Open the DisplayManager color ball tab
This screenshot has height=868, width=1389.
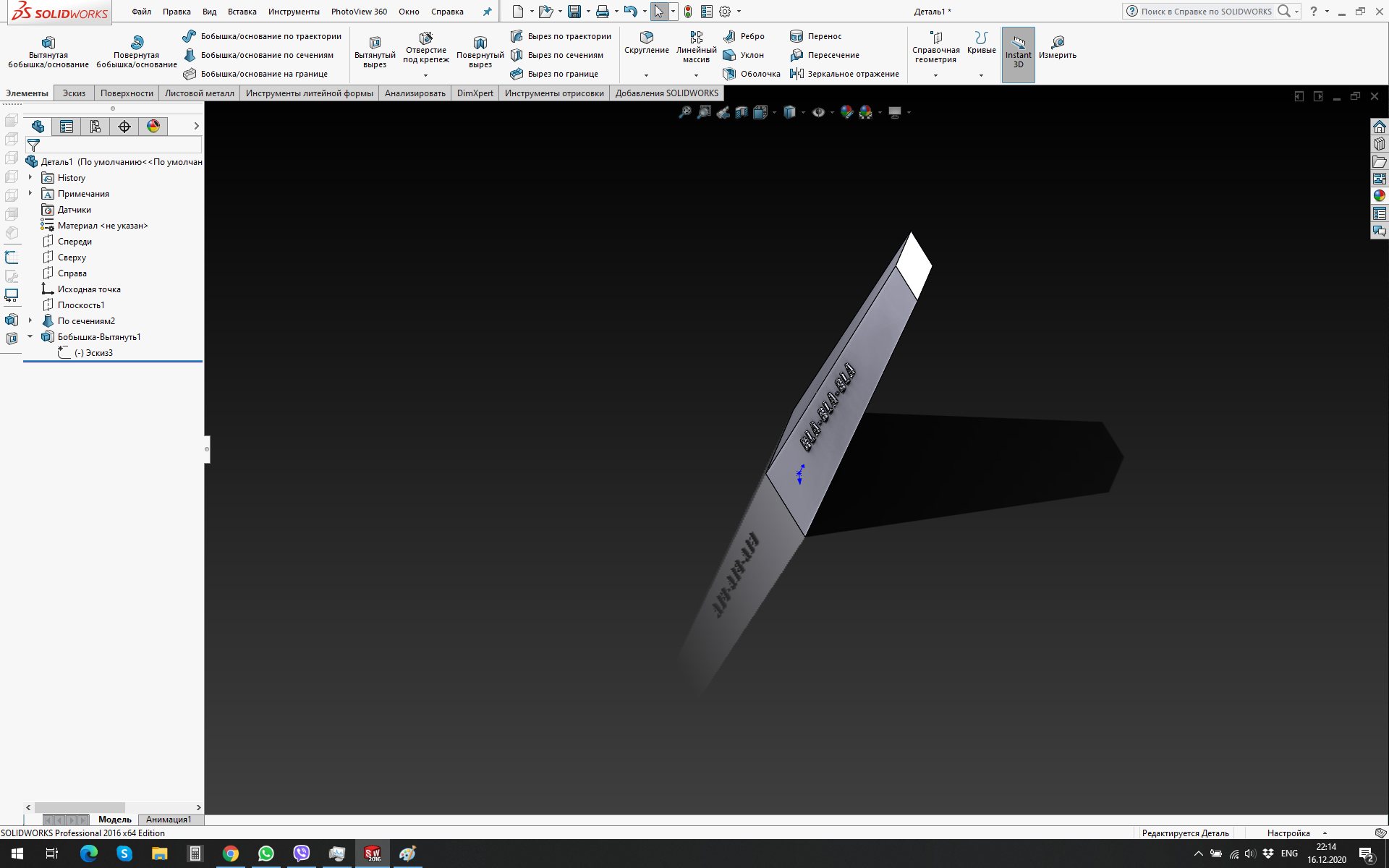coord(153,127)
